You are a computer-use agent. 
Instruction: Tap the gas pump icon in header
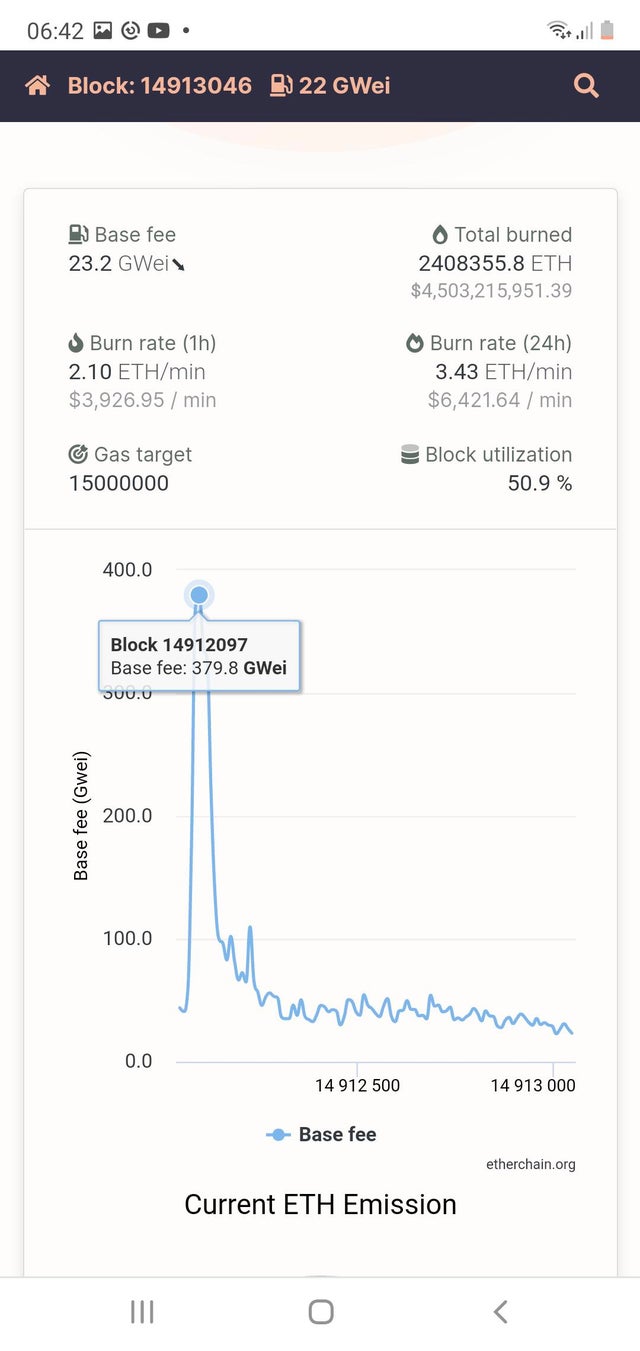pos(281,86)
